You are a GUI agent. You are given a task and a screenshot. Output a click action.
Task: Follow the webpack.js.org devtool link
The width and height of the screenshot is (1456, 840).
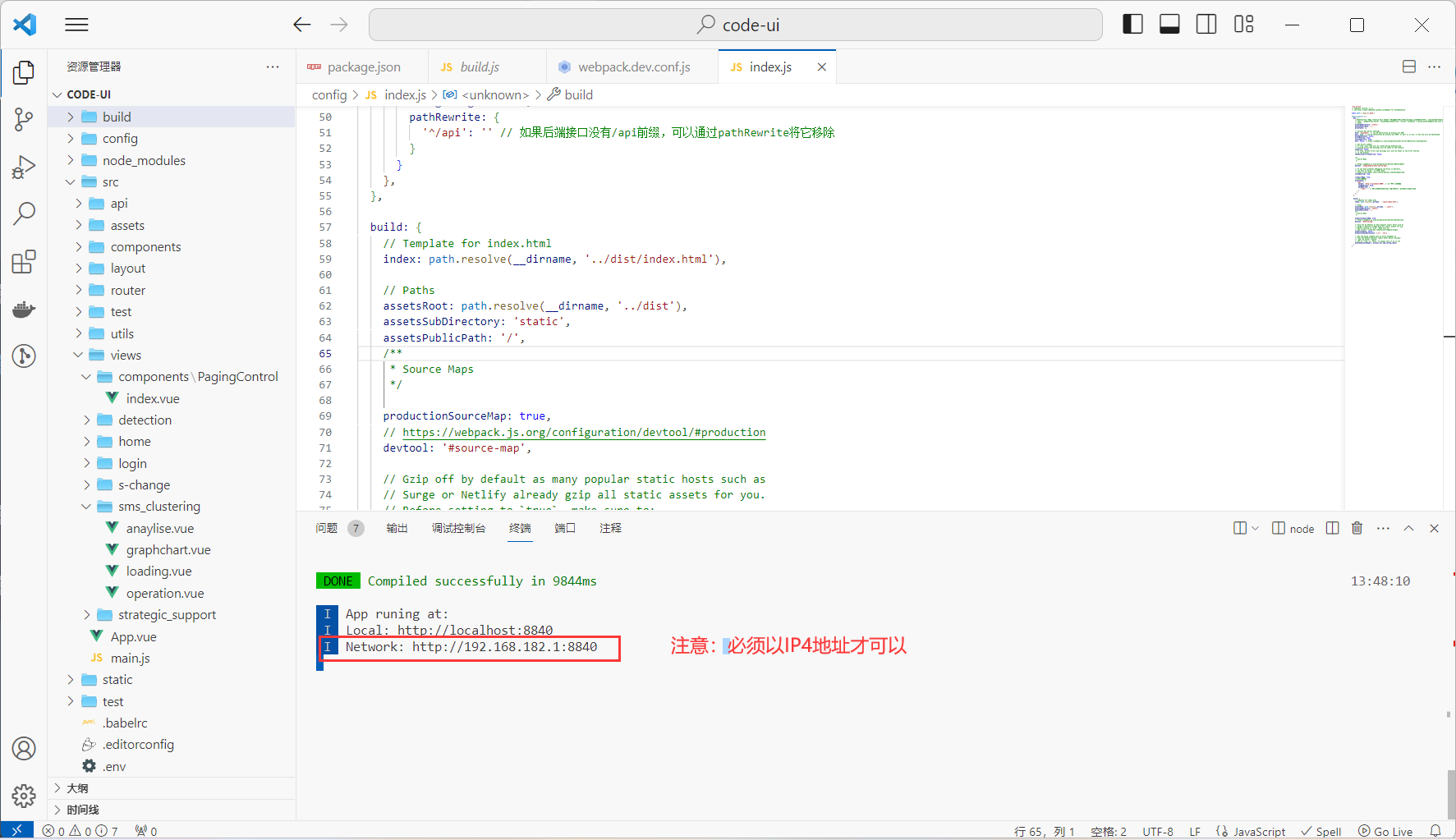coord(584,432)
